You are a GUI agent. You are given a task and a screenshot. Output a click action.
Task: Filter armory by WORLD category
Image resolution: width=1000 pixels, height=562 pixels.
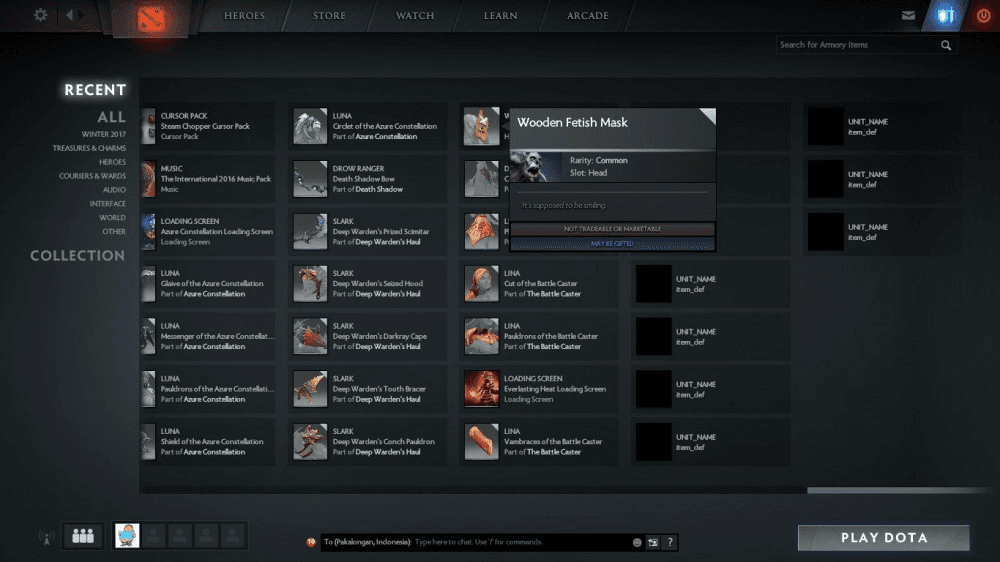112,218
